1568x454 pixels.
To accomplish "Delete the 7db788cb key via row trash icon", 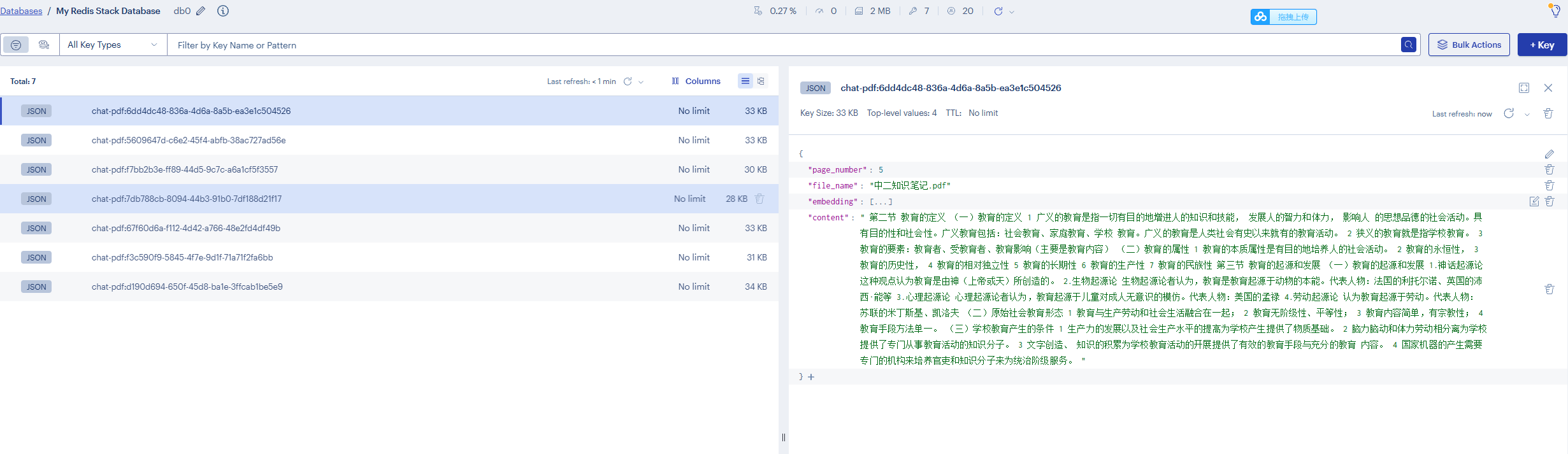I will coord(759,199).
